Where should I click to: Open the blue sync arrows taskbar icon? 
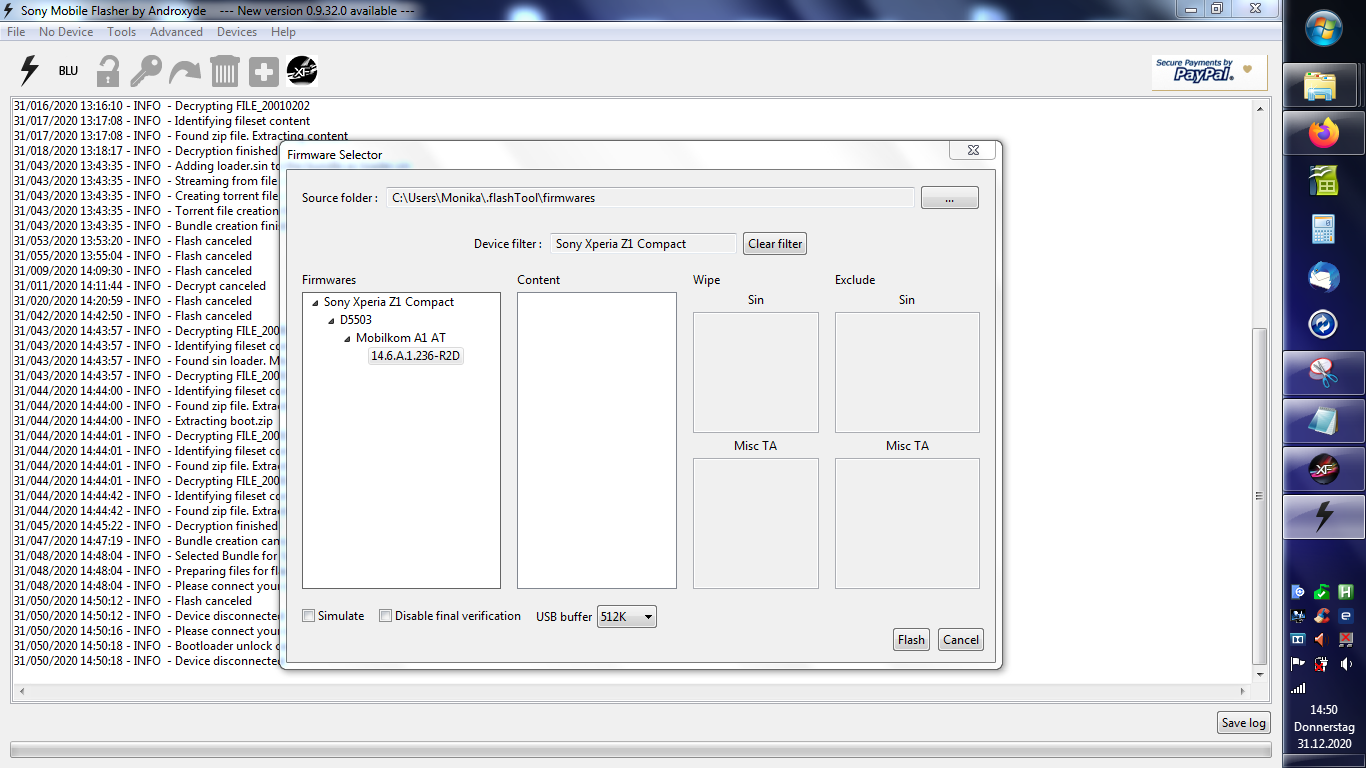point(1324,325)
